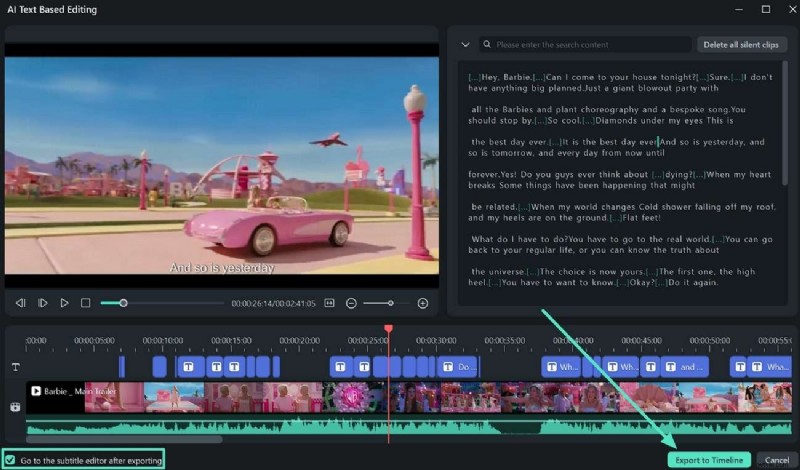Uncheck Go to the subtitle editor after exporting
Screen dimensions: 800x470
pyautogui.click(x=10, y=459)
